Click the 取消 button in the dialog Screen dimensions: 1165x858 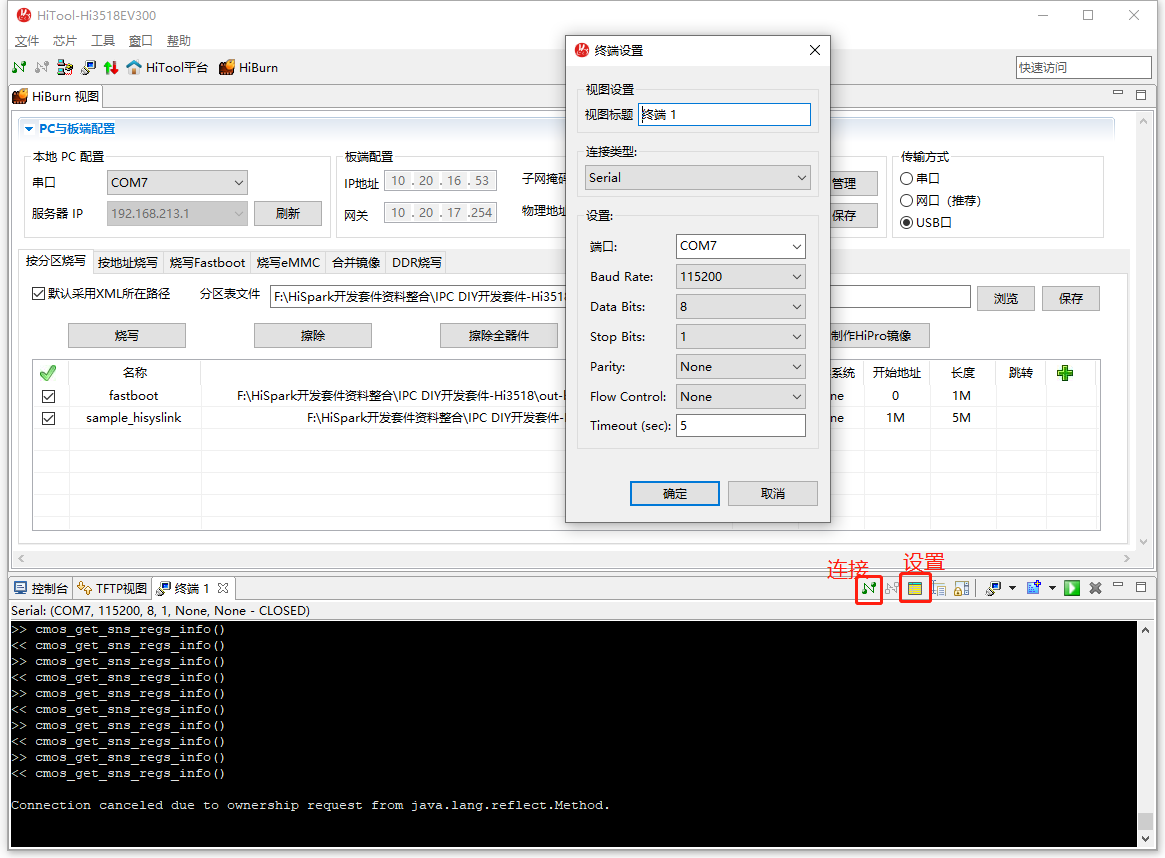click(x=773, y=494)
